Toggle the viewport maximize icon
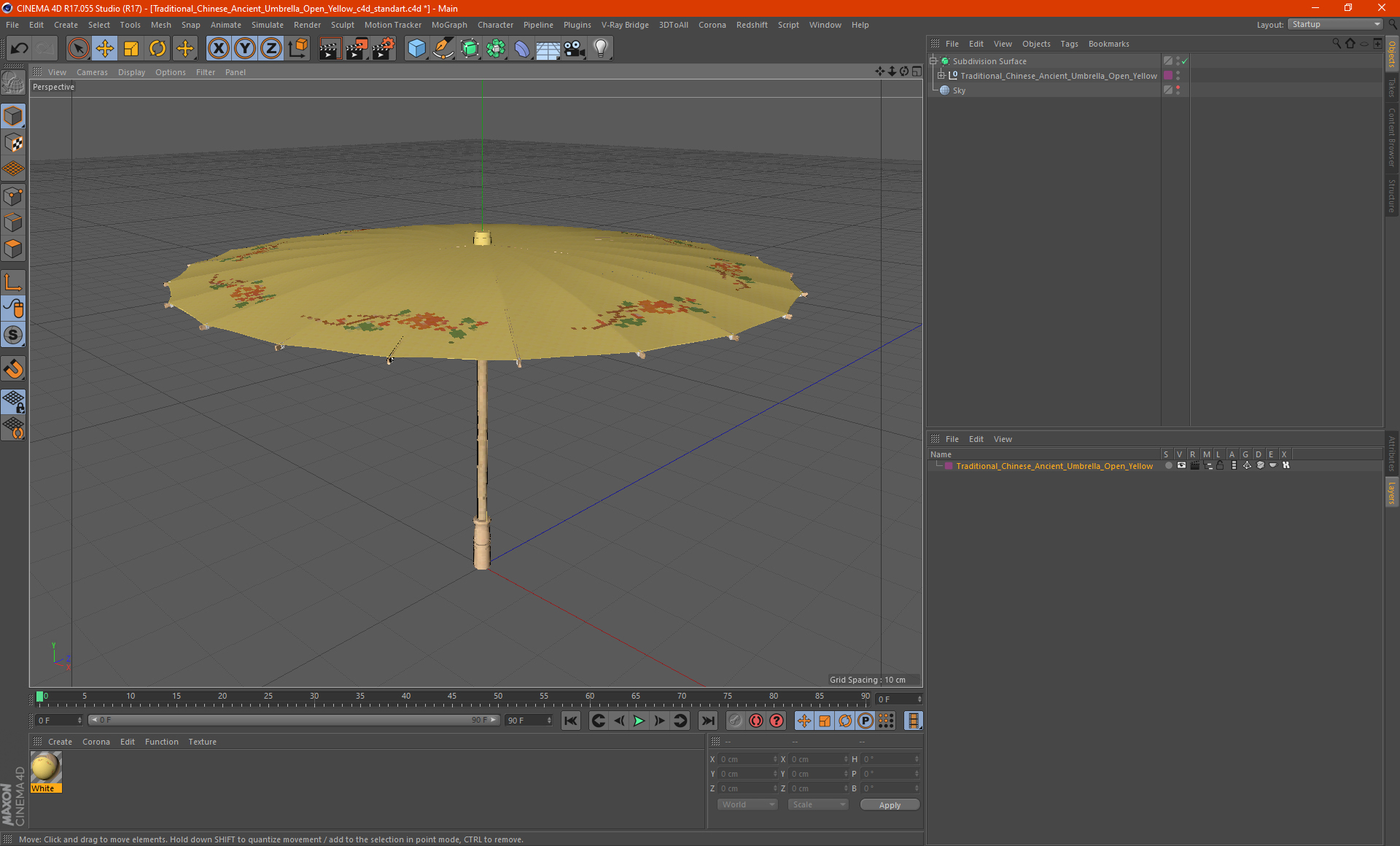 917,71
